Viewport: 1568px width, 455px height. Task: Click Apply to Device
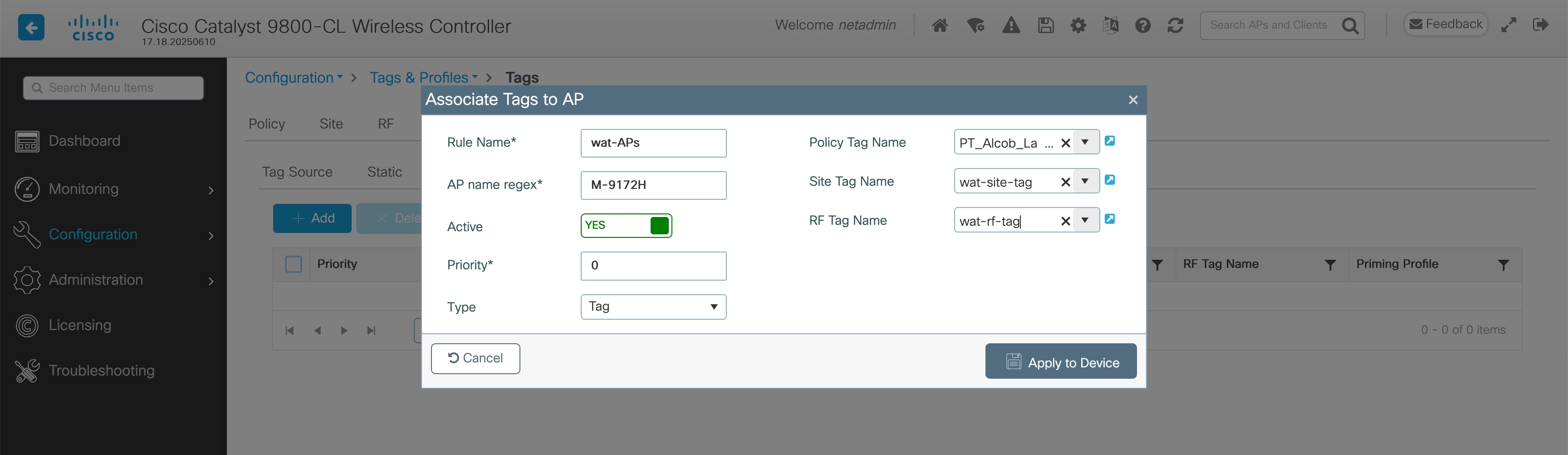1060,361
